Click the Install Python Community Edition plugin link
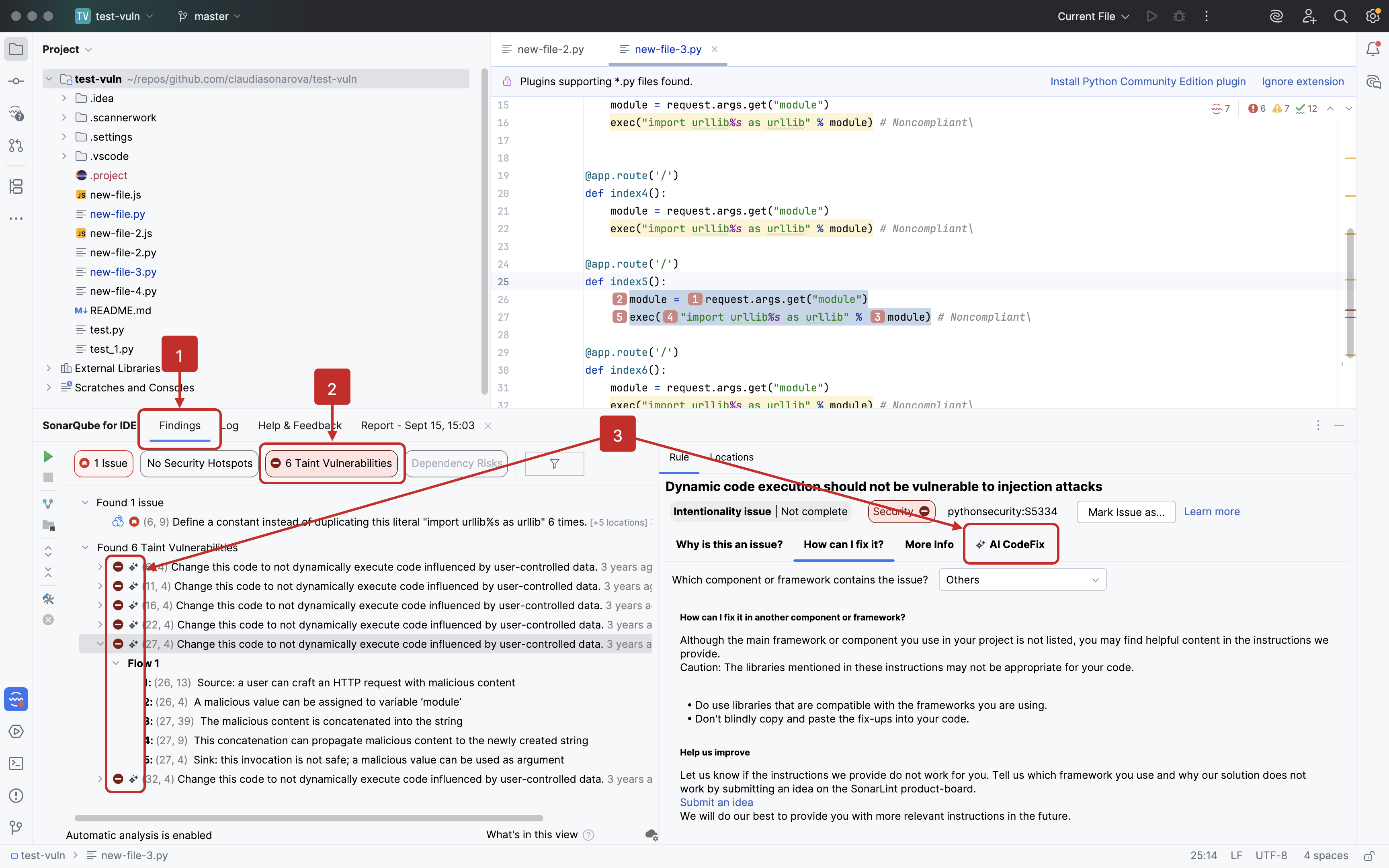Screen dimensions: 1389x868 pos(1147,82)
